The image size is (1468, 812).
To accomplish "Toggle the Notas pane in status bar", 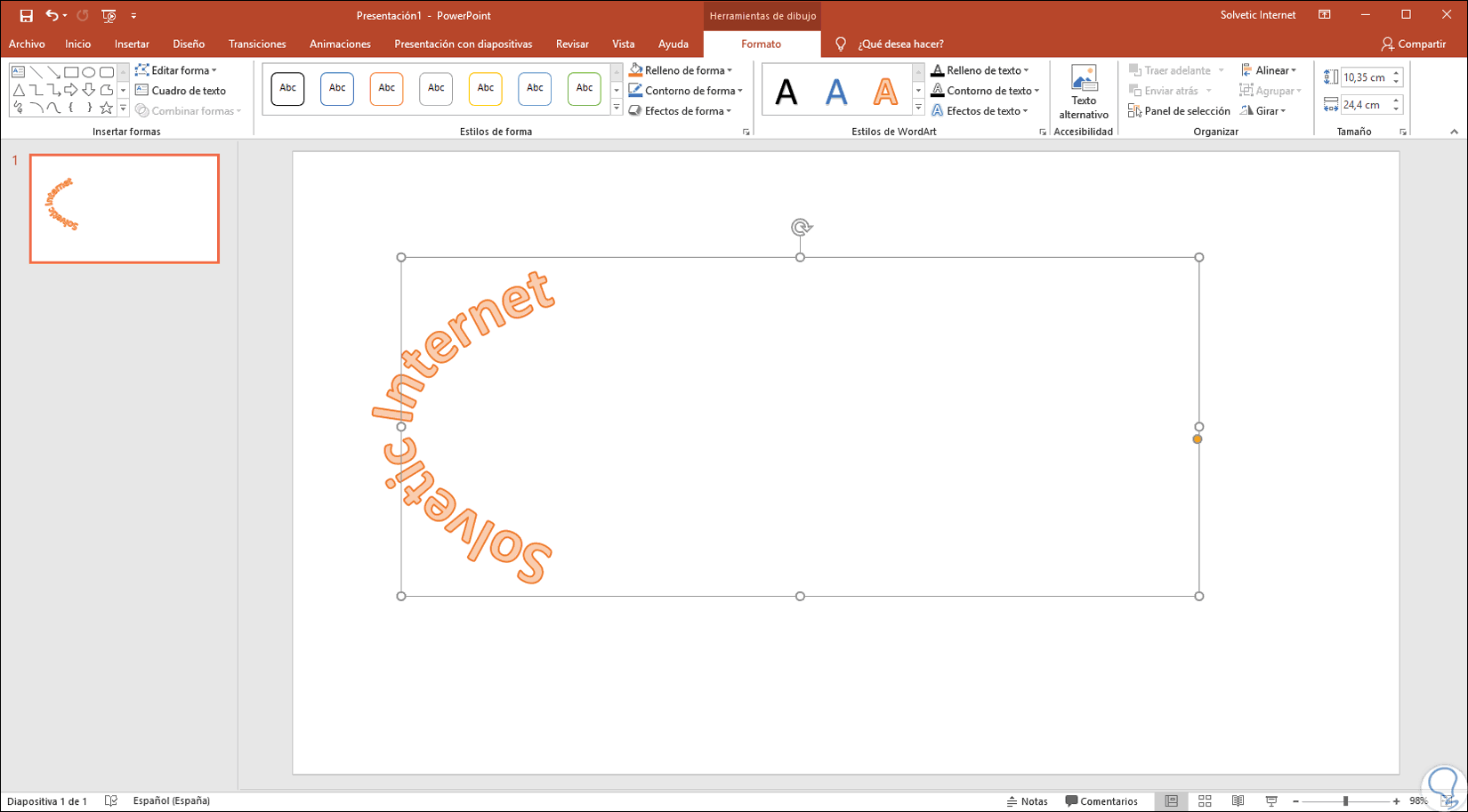I will click(x=1027, y=801).
